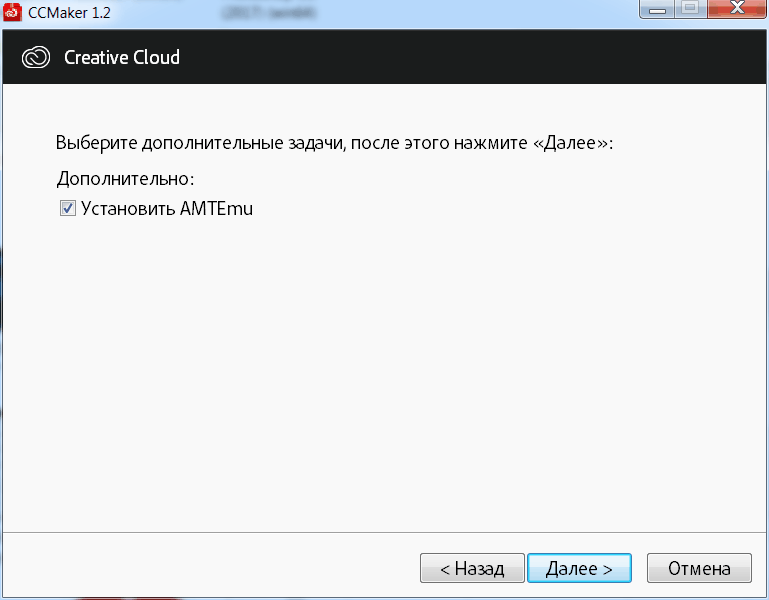This screenshot has width=769, height=600.
Task: Click the gap between Далее and Отмена
Action: click(639, 569)
